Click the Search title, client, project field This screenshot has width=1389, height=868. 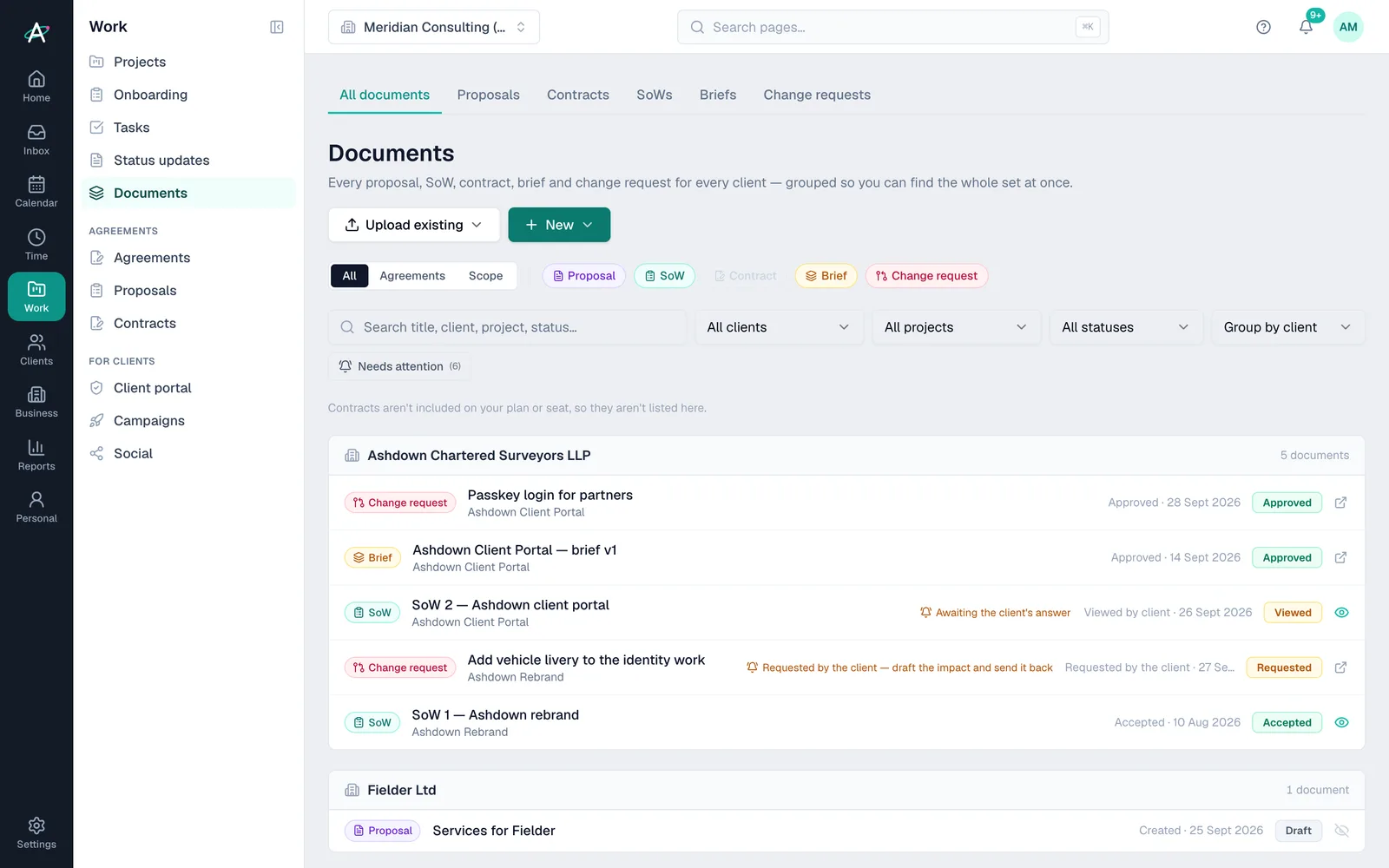click(507, 327)
